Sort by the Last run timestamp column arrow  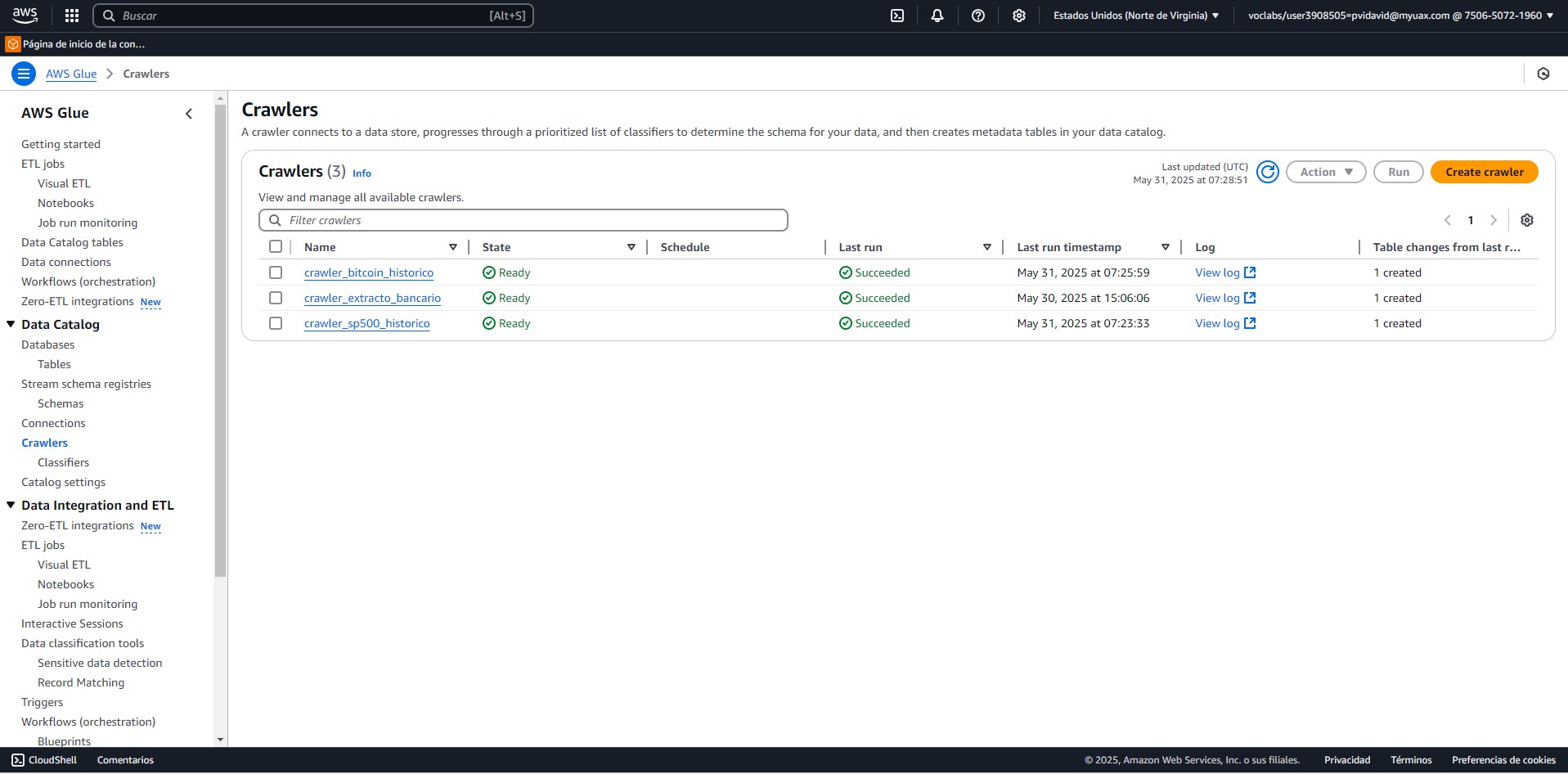pyautogui.click(x=1166, y=247)
